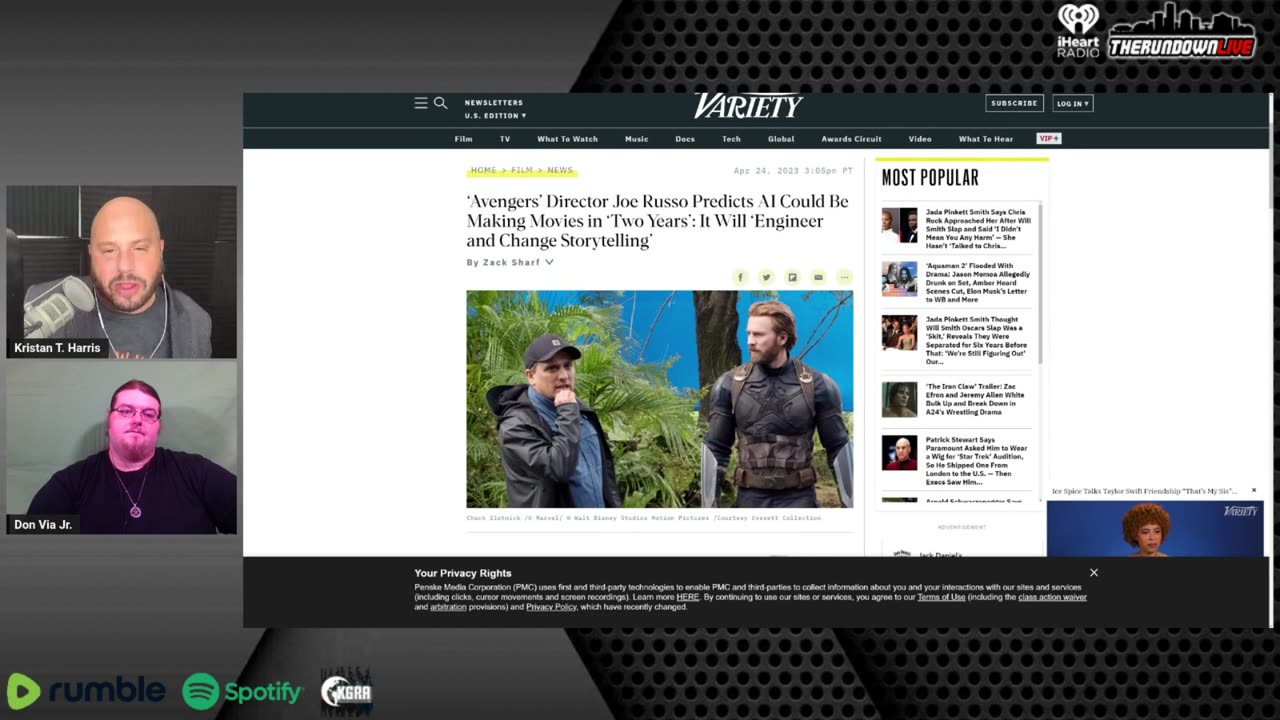
Task: Open Zack Sharf author link
Action: pyautogui.click(x=511, y=262)
